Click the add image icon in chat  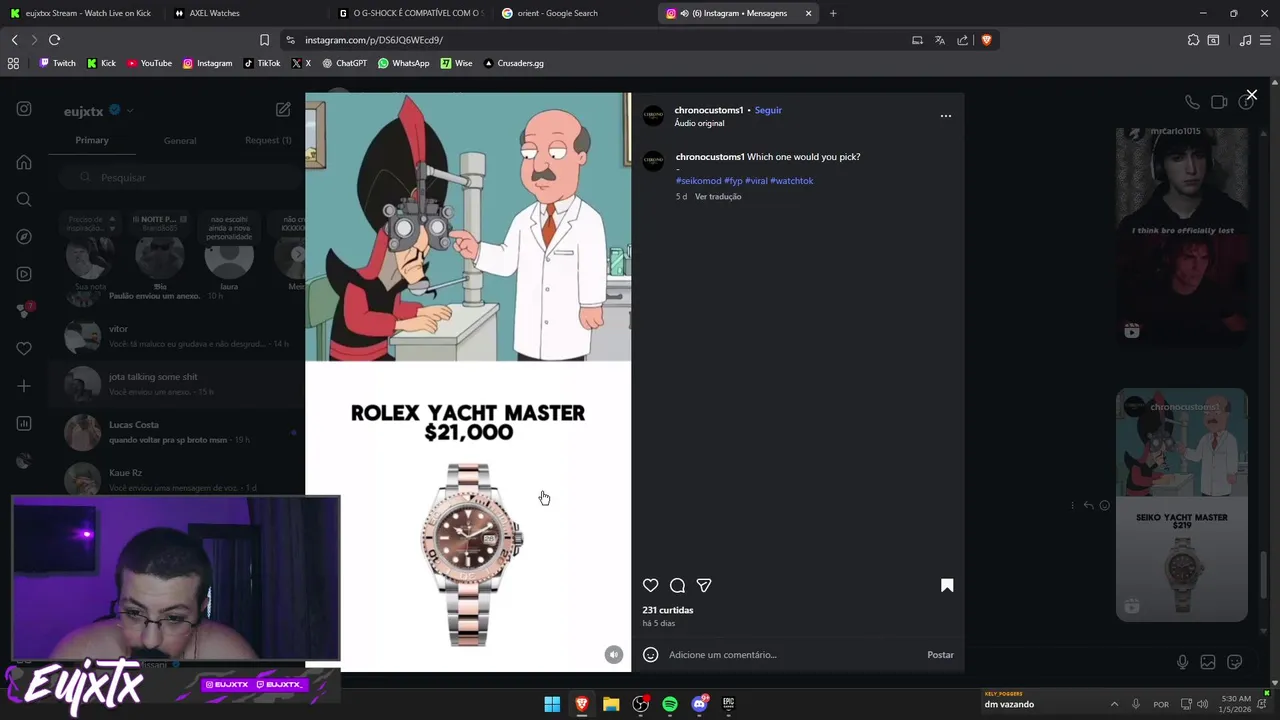pos(1208,662)
